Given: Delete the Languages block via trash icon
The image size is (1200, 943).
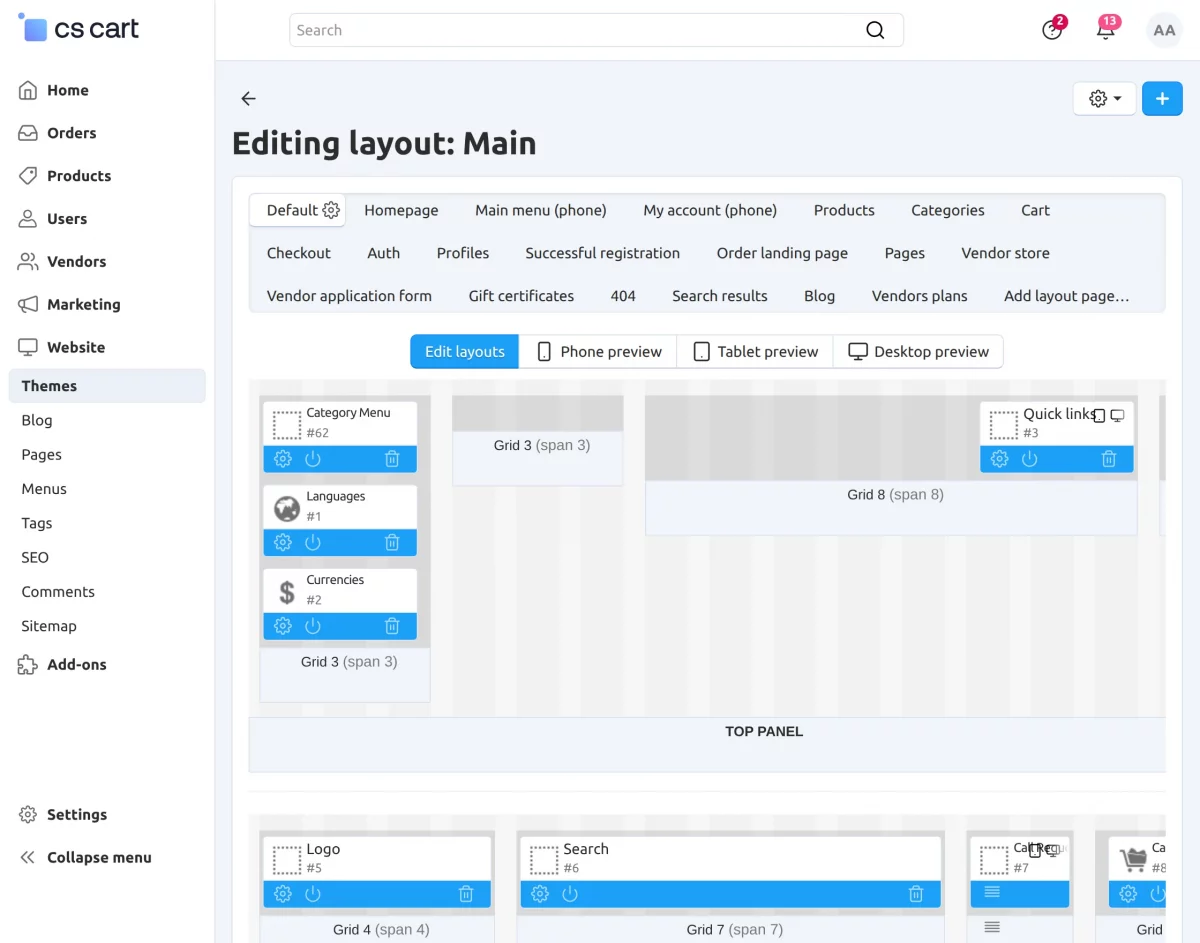Looking at the screenshot, I should [x=392, y=542].
